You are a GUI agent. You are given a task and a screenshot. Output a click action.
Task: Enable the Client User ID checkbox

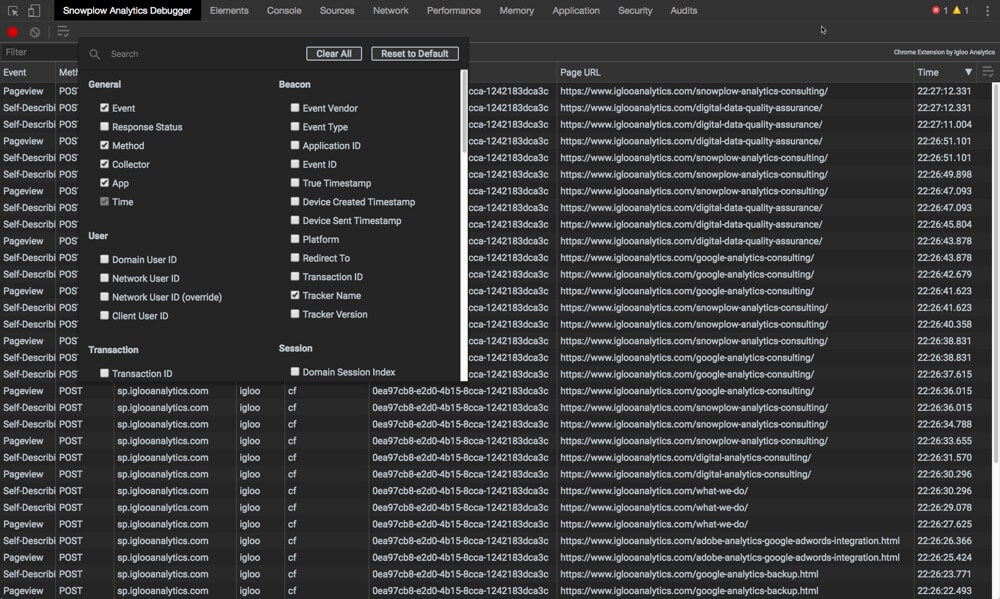105,315
